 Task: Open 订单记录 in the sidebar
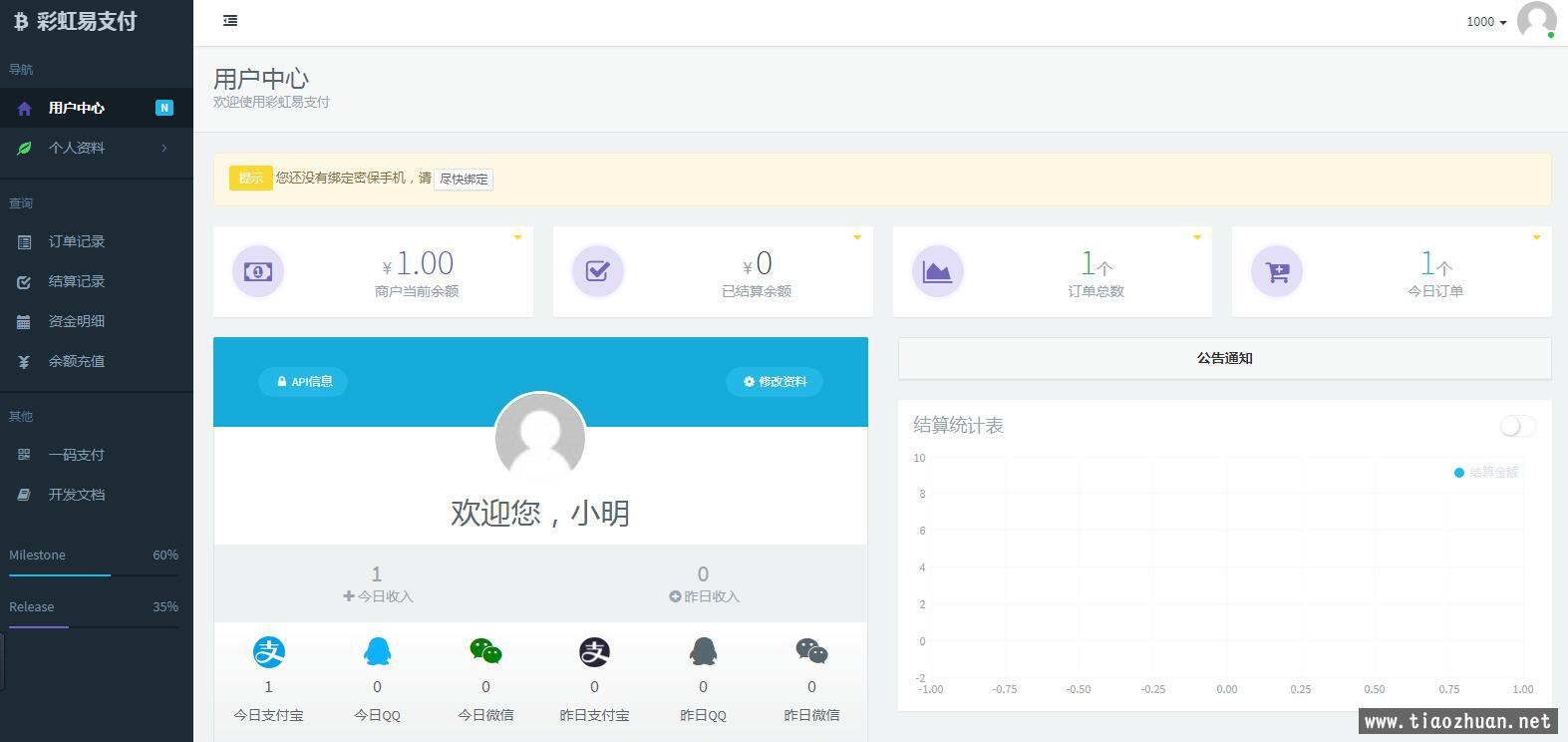pyautogui.click(x=77, y=241)
